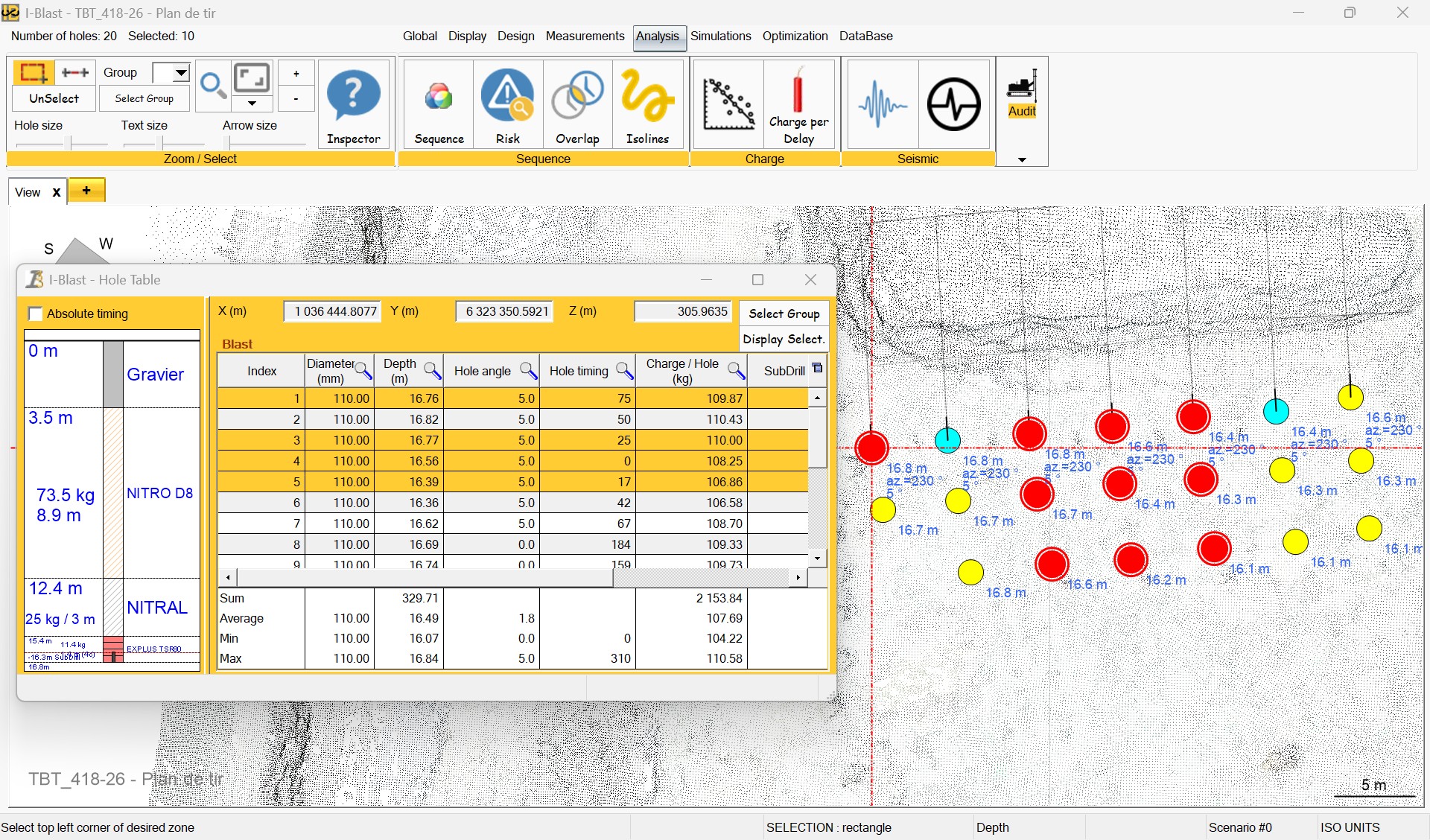
Task: Select the rectangle selection tool
Action: [33, 72]
